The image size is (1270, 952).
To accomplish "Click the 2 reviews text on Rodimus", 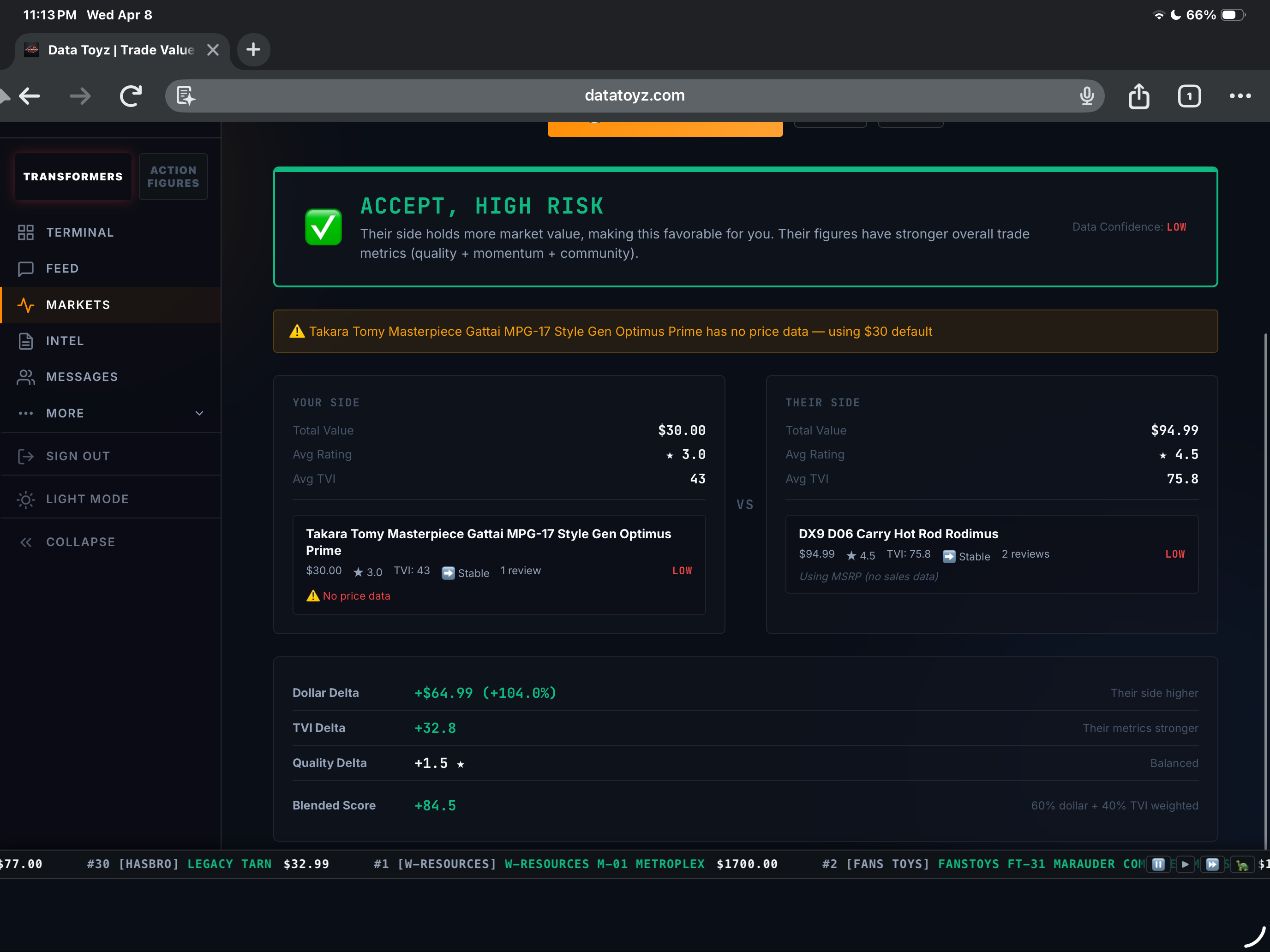I will (x=1025, y=554).
